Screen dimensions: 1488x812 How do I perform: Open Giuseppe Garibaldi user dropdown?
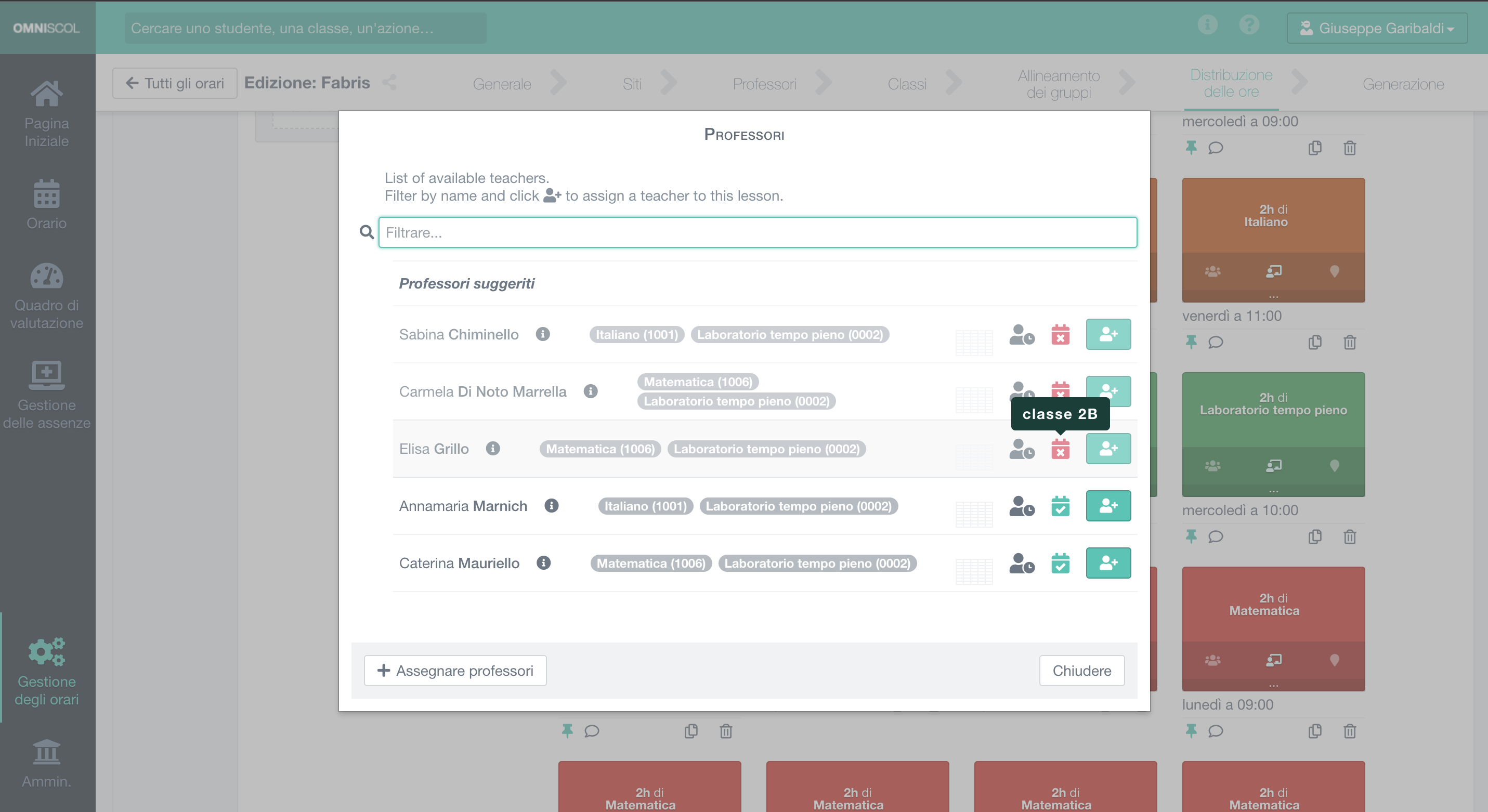point(1377,28)
